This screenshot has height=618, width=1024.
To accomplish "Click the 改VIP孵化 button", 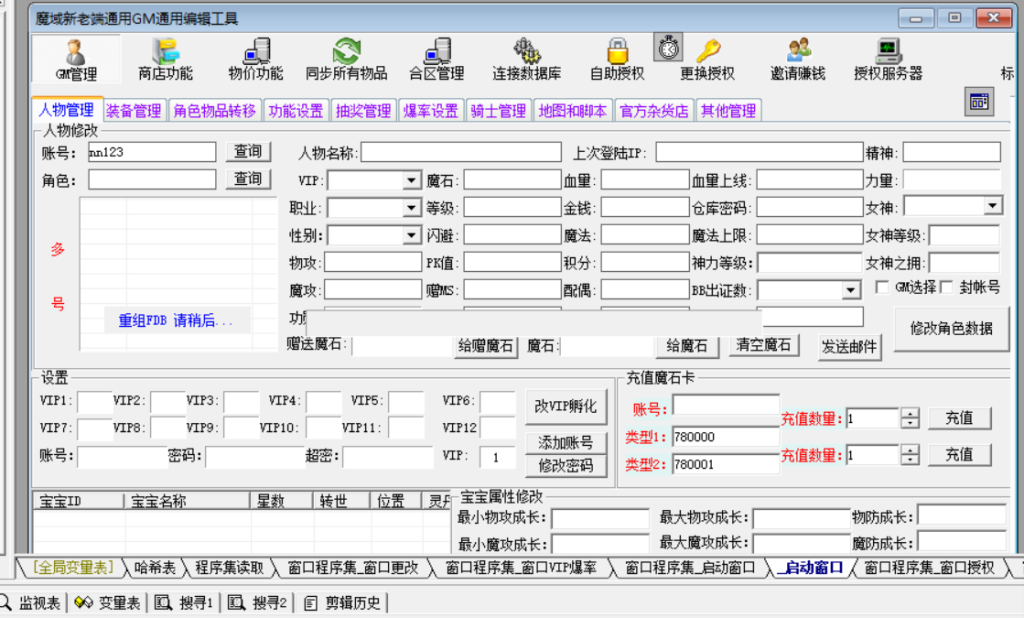I will click(x=566, y=406).
